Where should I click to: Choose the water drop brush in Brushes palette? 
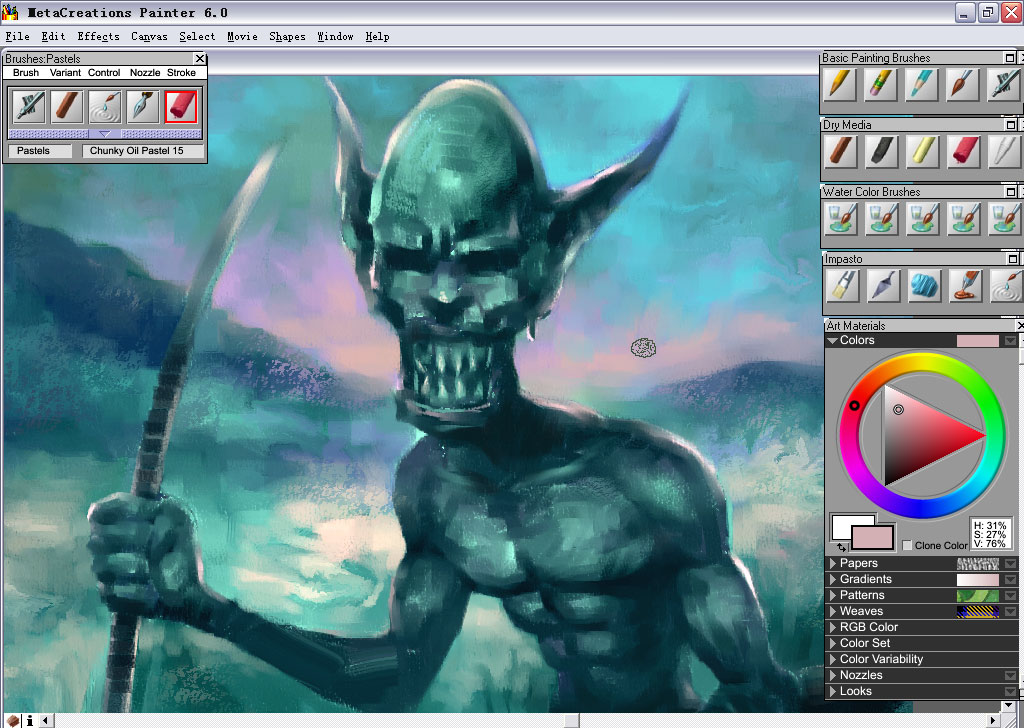[x=105, y=107]
